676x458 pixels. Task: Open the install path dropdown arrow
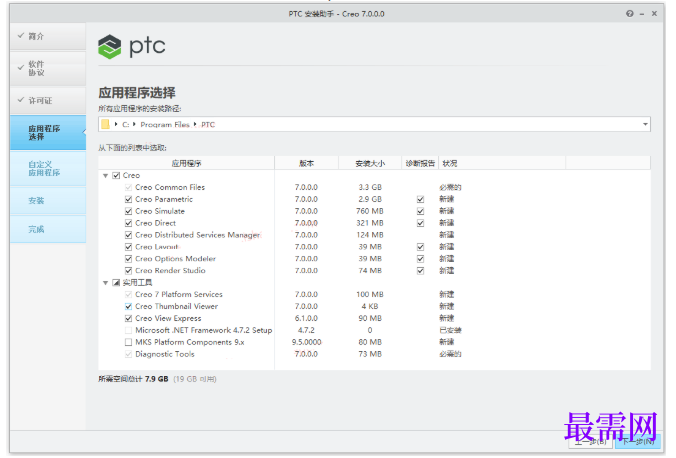[645, 125]
